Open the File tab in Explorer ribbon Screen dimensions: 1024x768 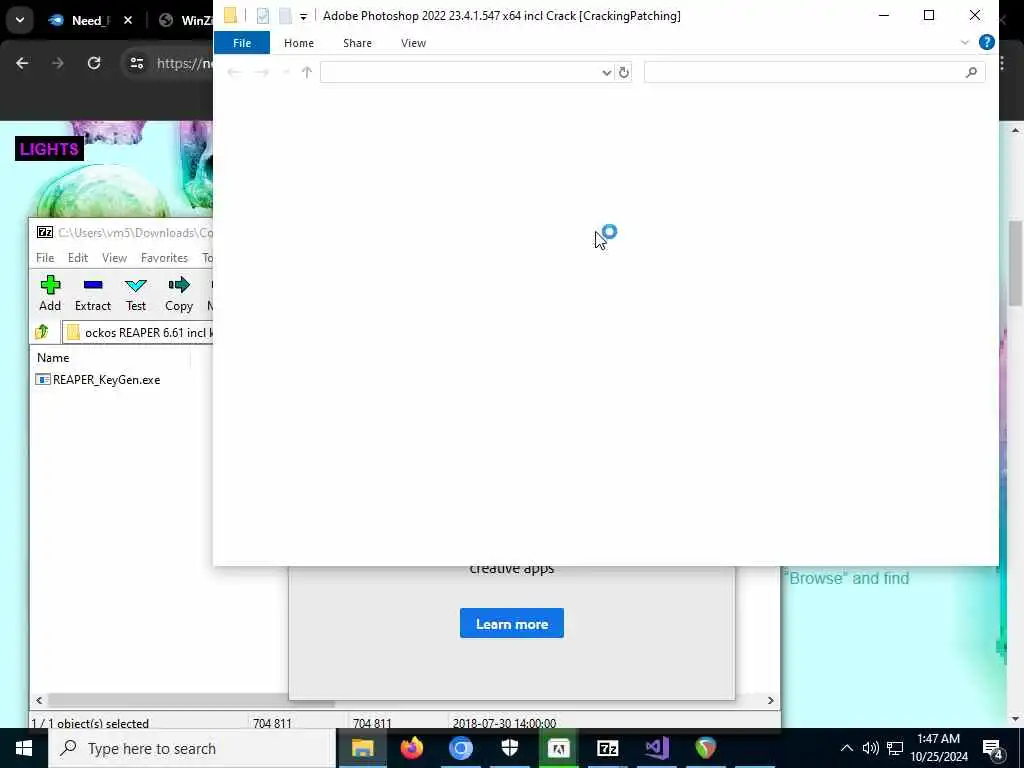click(x=242, y=43)
